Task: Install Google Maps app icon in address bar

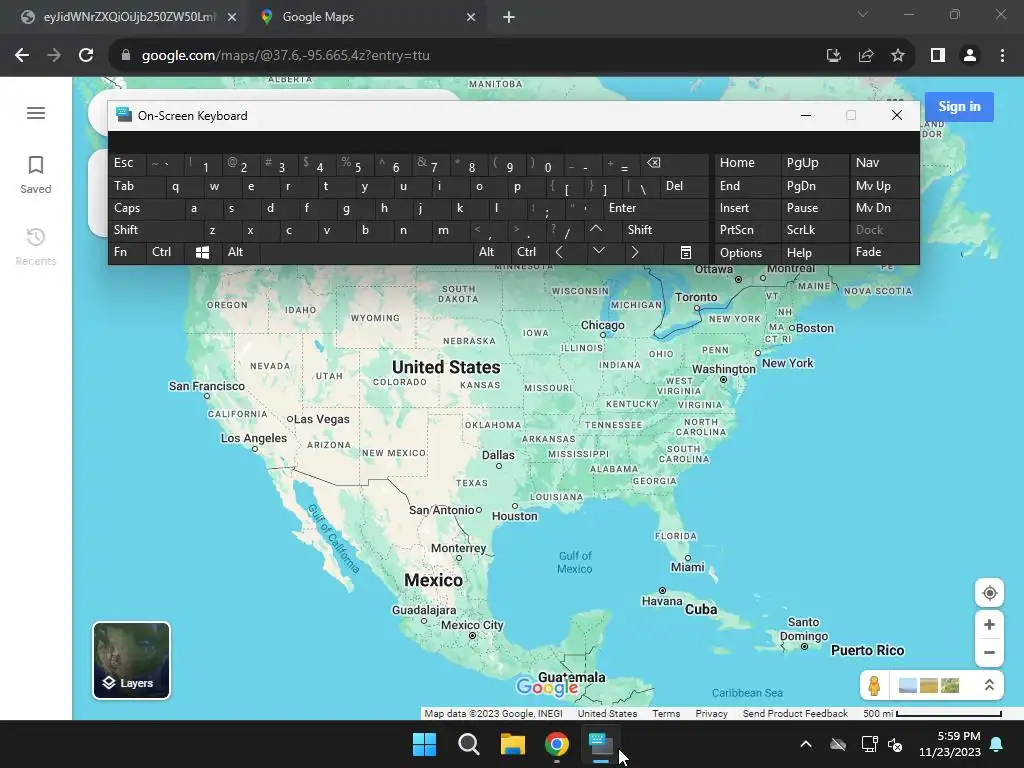Action: 834,56
